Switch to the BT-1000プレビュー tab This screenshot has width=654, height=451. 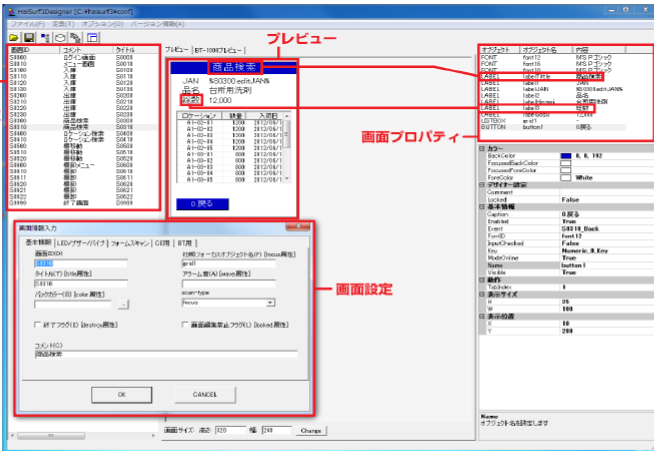[x=218, y=50]
